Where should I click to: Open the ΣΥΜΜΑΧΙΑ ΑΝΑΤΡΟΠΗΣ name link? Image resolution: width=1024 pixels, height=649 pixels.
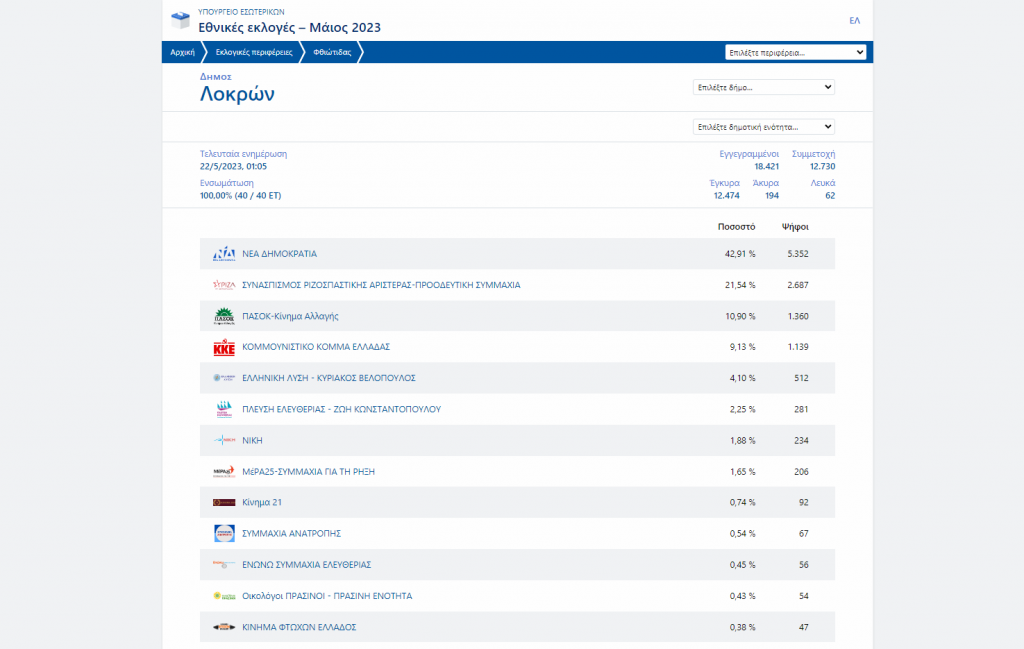(x=291, y=533)
